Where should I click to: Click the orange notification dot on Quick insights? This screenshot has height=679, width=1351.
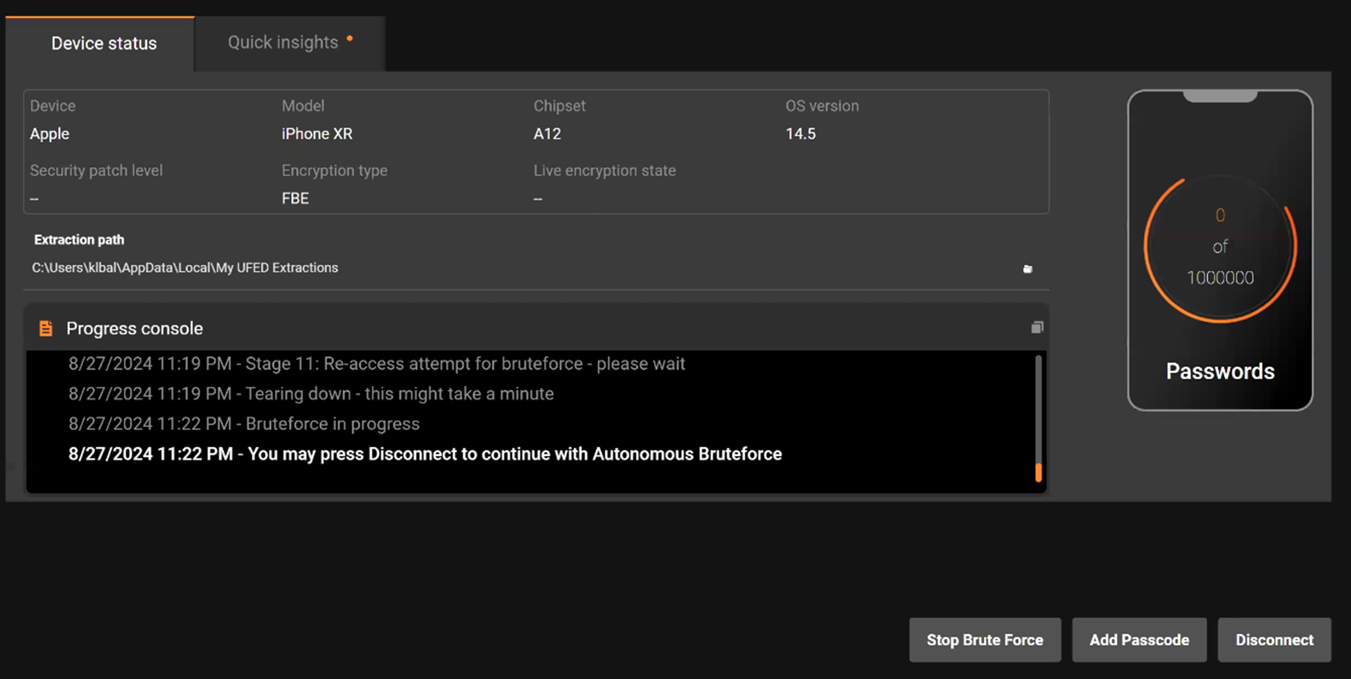350,39
